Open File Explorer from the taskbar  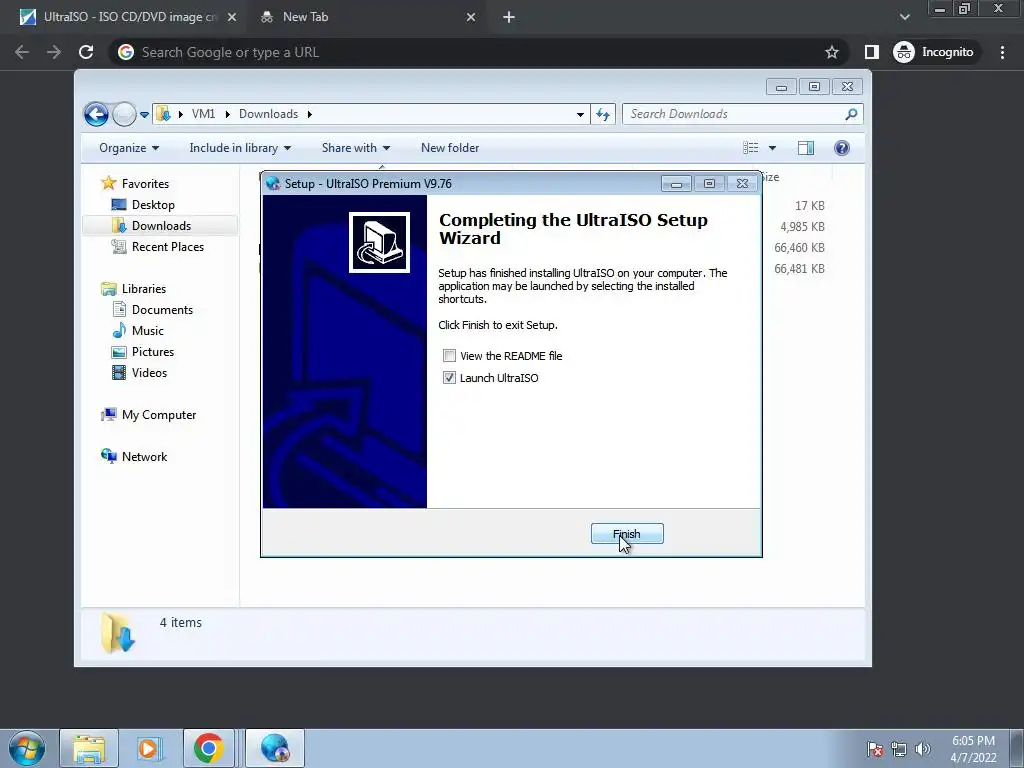89,748
